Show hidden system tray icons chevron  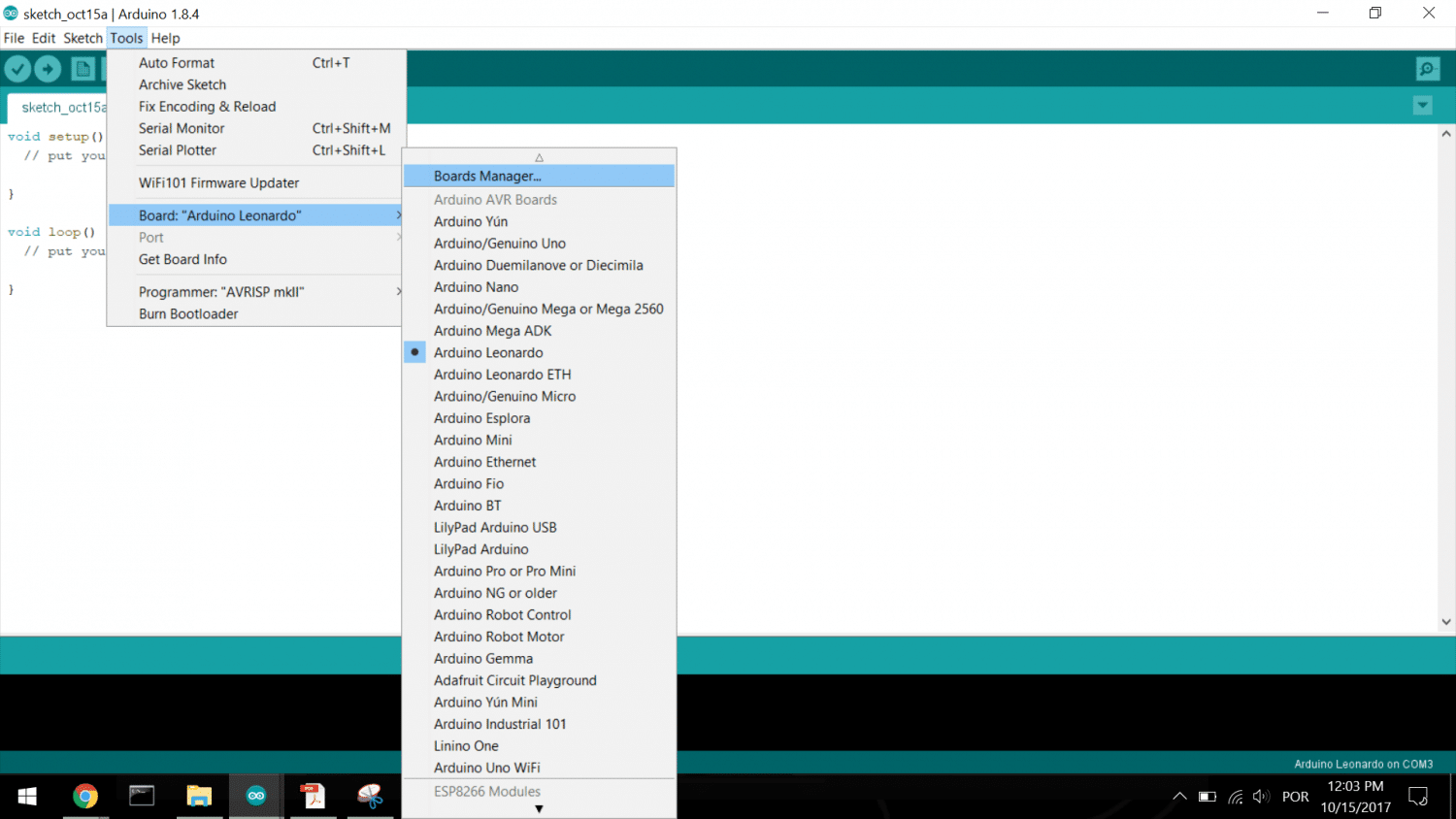(x=1179, y=797)
